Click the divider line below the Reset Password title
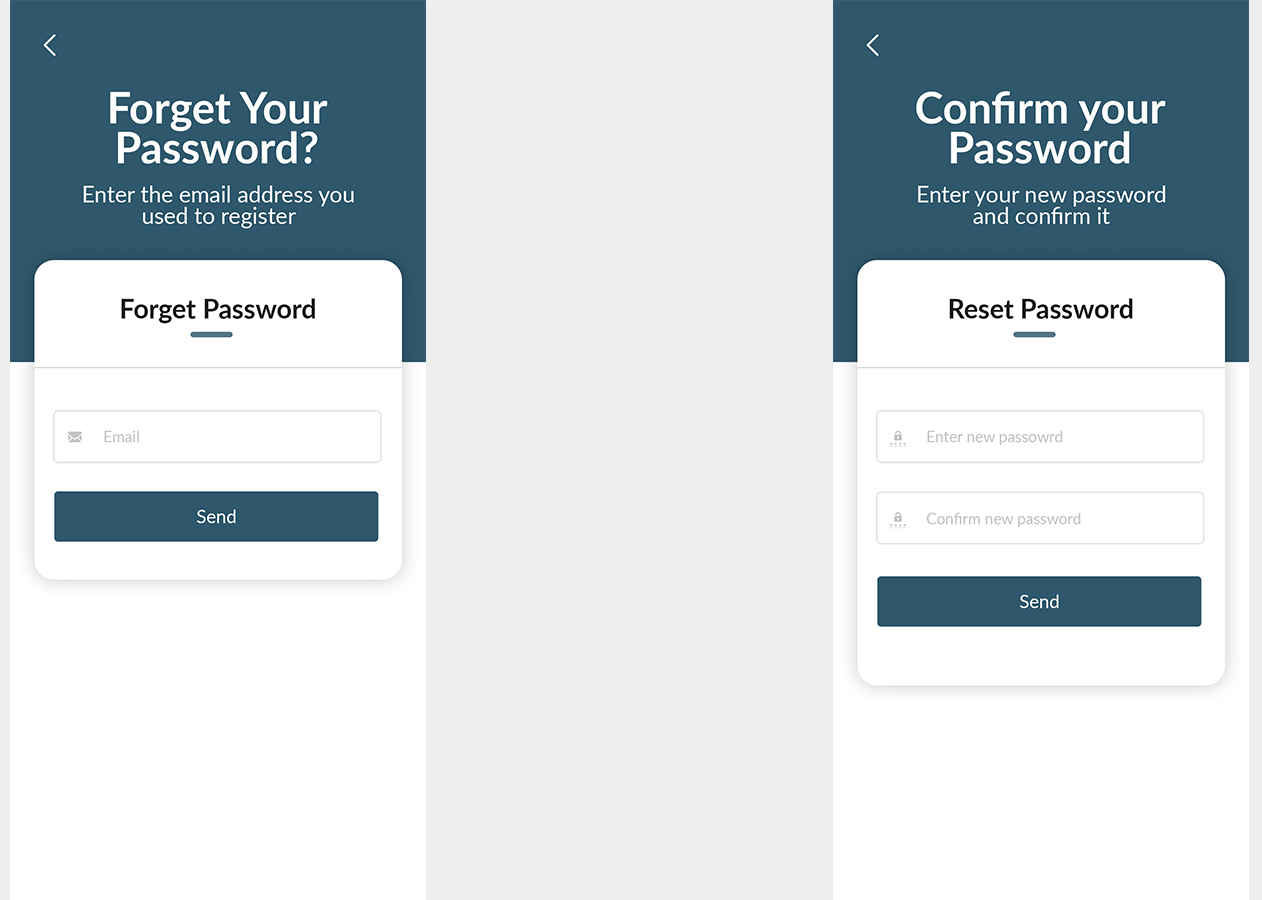The height and width of the screenshot is (900, 1262). point(1041,368)
